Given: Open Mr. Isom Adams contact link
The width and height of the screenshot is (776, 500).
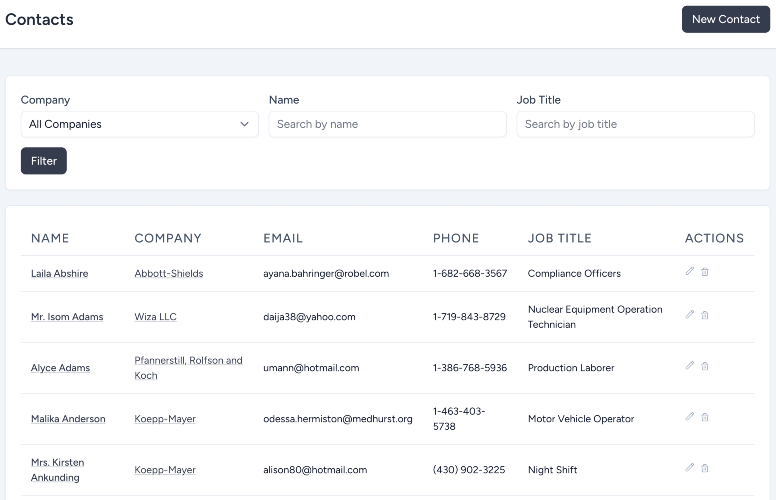Looking at the screenshot, I should [x=67, y=317].
